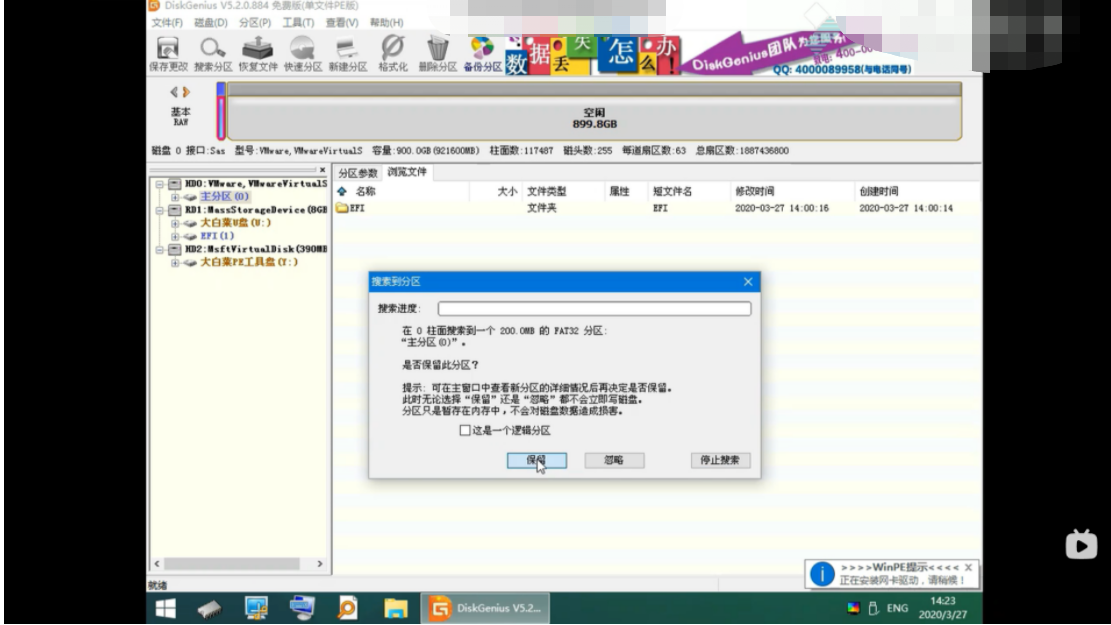Click the tree panel horizontal scrollbar thumb
The width and height of the screenshot is (1111, 625).
(x=232, y=564)
